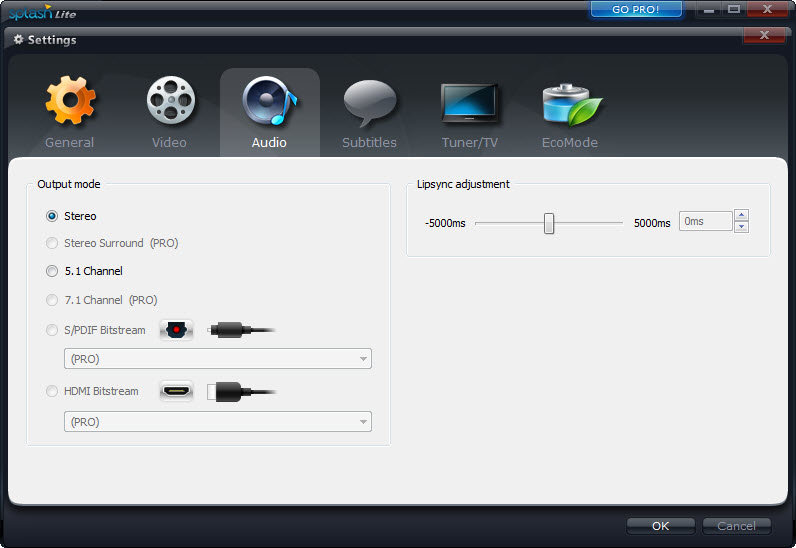Viewport: 796px width, 548px height.
Task: Open Tuner/TV television icon
Action: (470, 103)
